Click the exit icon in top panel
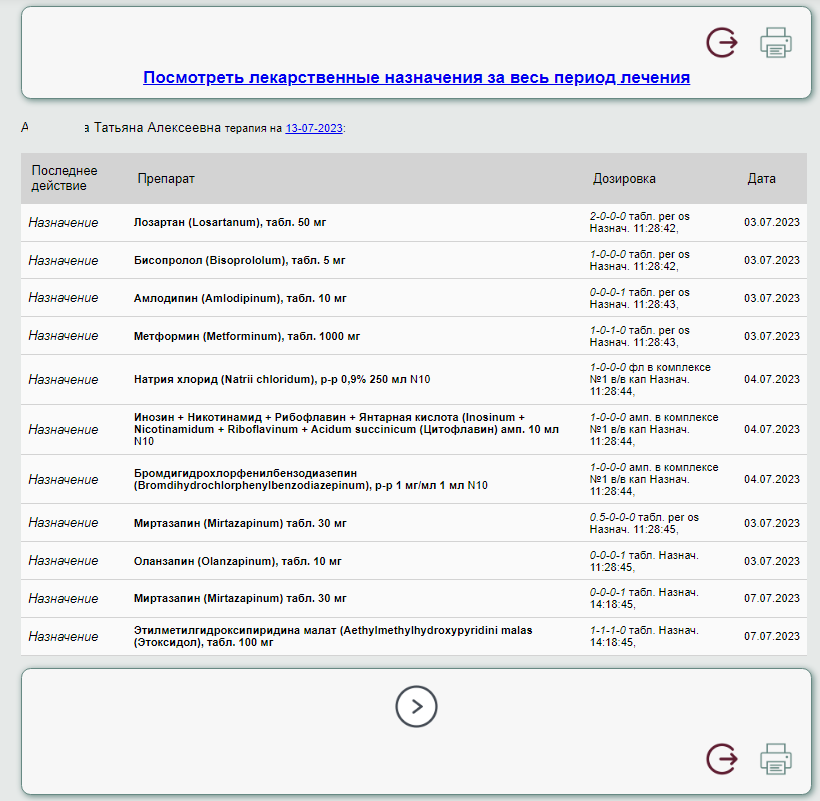820x801 pixels. (722, 43)
